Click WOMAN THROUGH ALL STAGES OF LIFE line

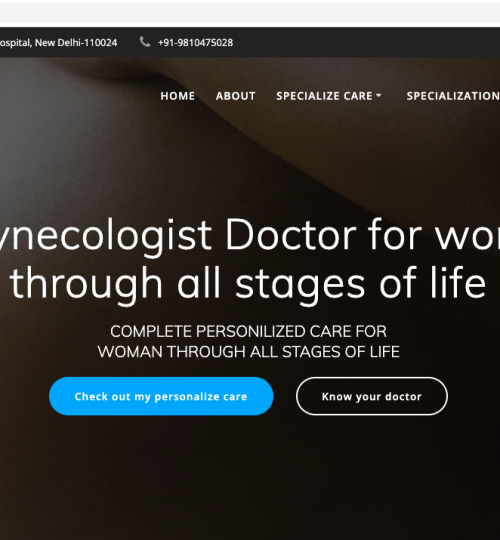[x=249, y=352]
